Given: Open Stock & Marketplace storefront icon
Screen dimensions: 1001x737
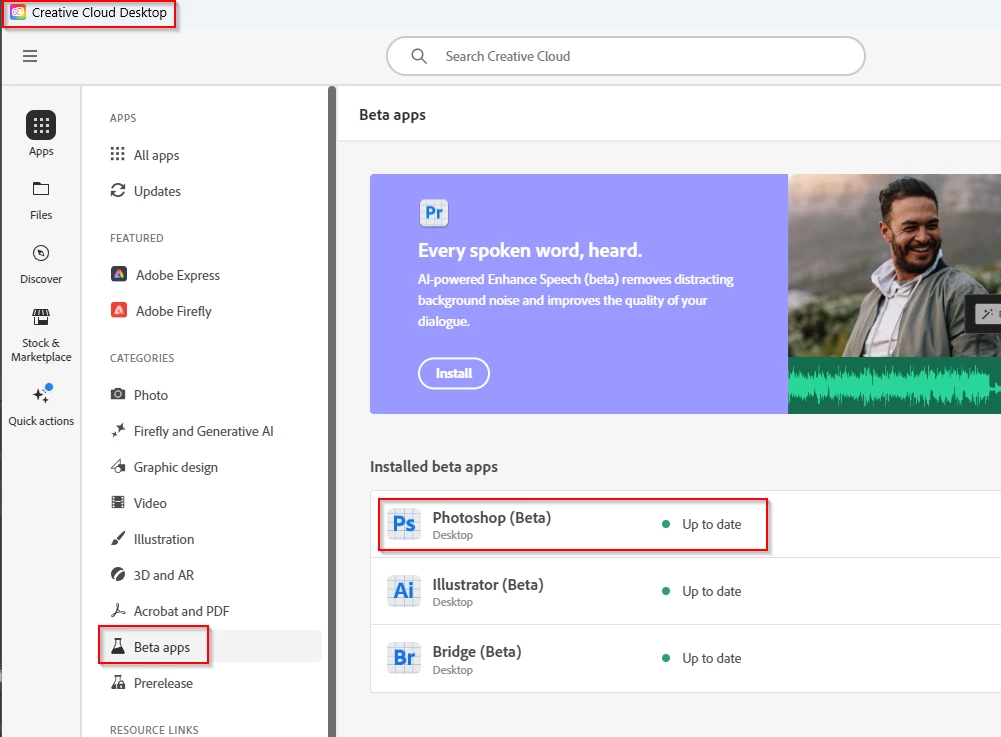Looking at the screenshot, I should click(x=41, y=317).
